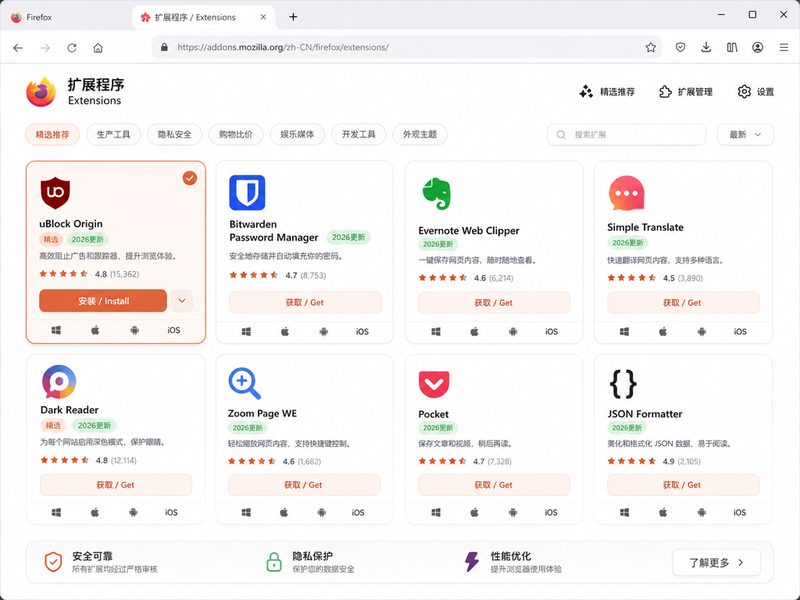This screenshot has height=600, width=800.
Task: Click the Windows platform icon under uBlock Origin
Action: 56,330
